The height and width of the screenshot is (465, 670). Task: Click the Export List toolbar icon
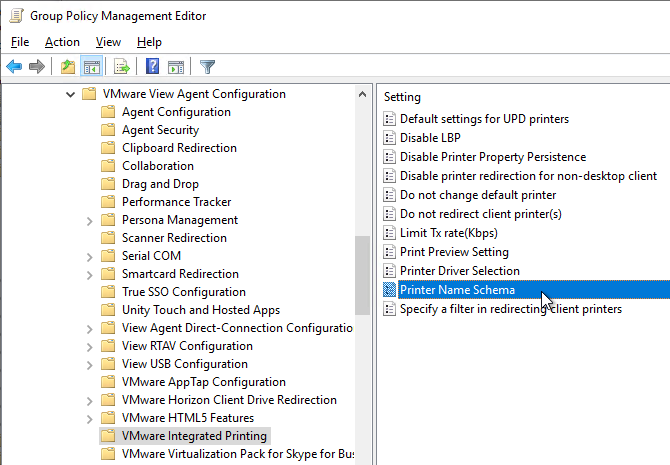pos(122,67)
